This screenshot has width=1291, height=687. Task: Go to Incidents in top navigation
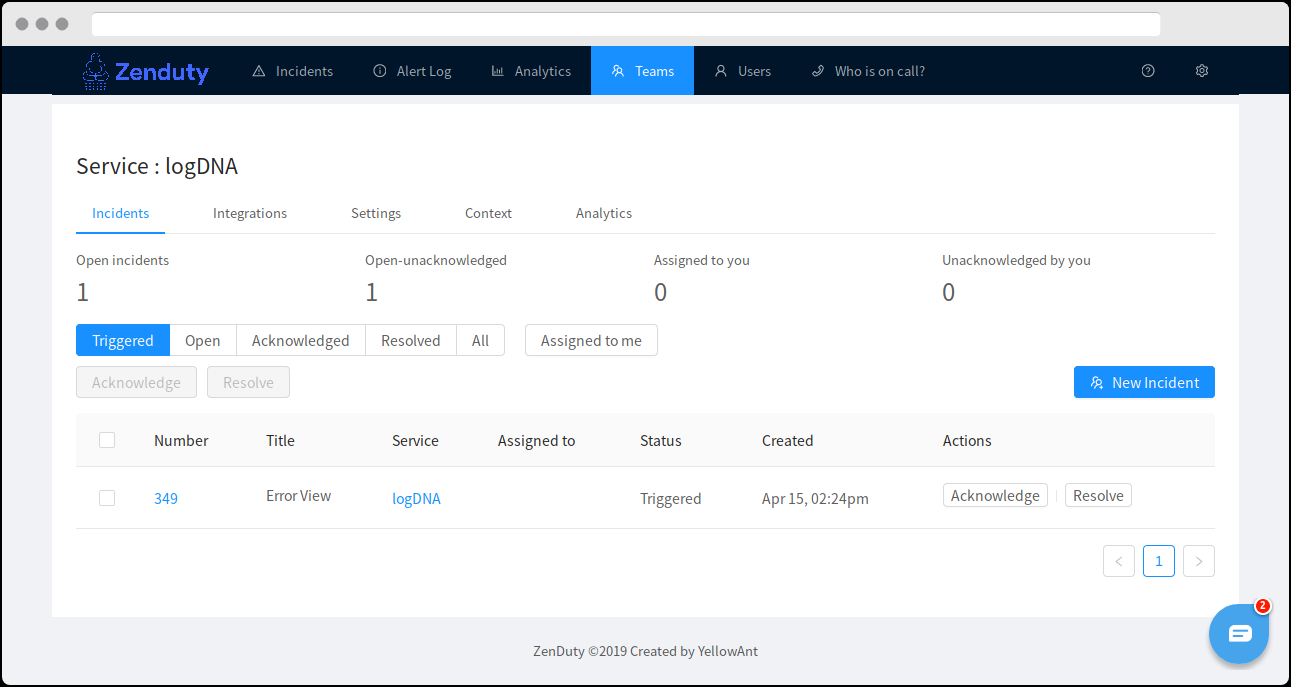[x=292, y=71]
